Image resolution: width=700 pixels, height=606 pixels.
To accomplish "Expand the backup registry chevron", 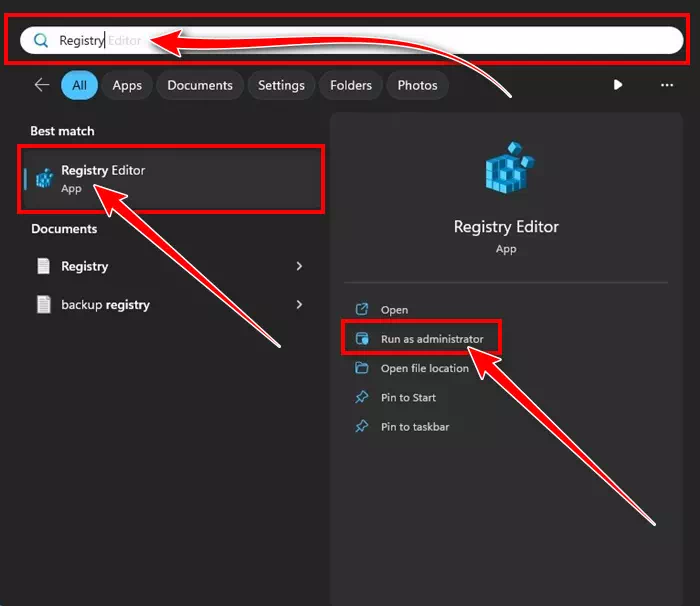I will [299, 305].
